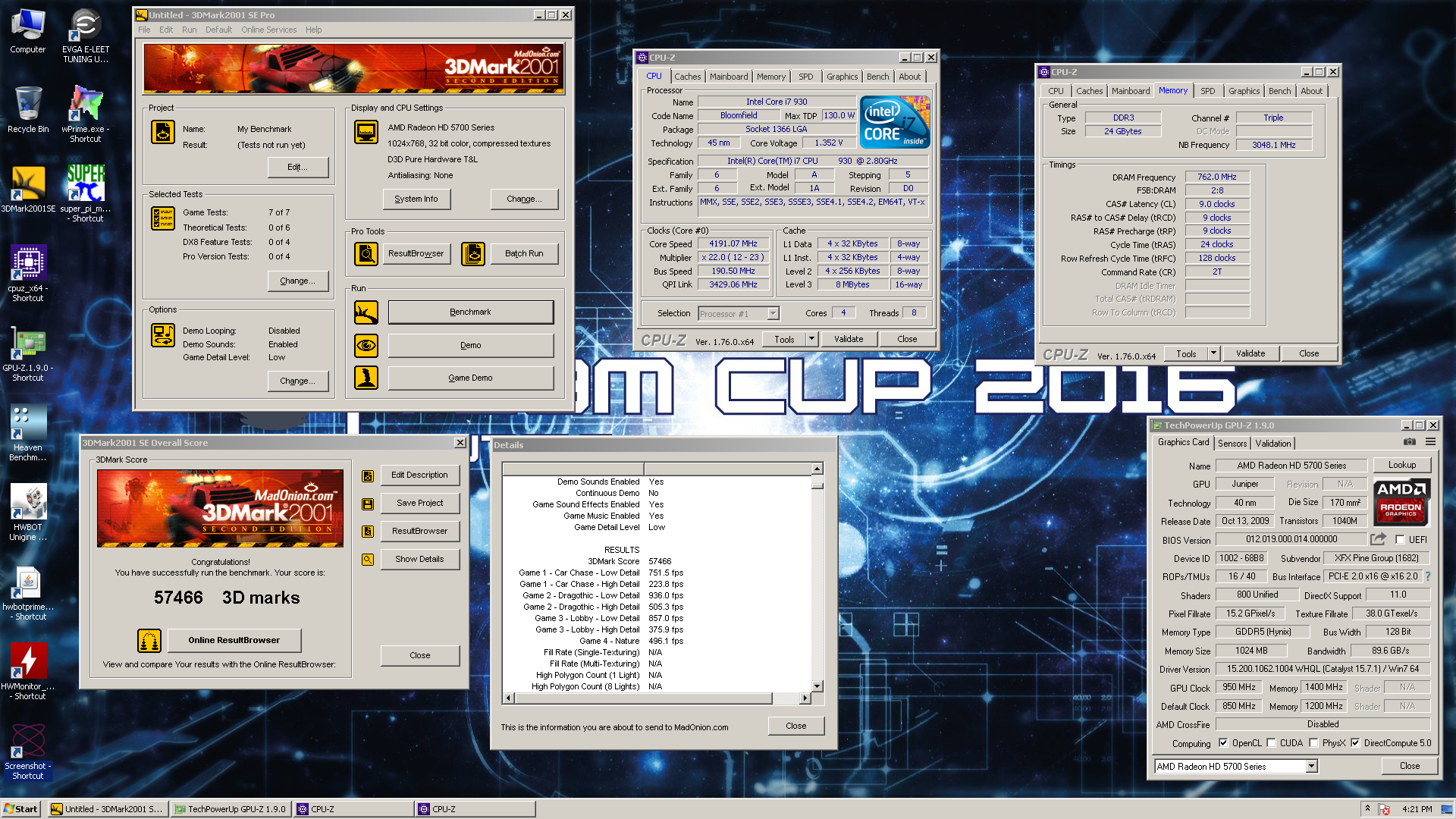Viewport: 1456px width, 819px height.
Task: Click Details vertical scrollbar up arrow
Action: (817, 469)
